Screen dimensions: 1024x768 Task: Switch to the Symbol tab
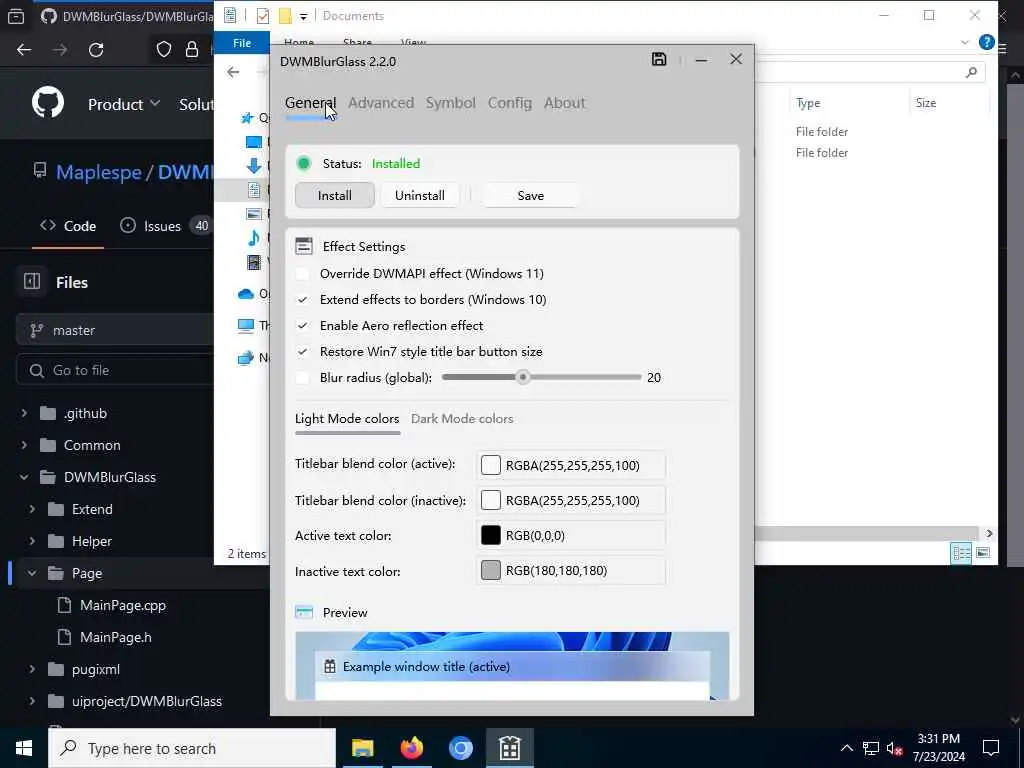(x=451, y=103)
